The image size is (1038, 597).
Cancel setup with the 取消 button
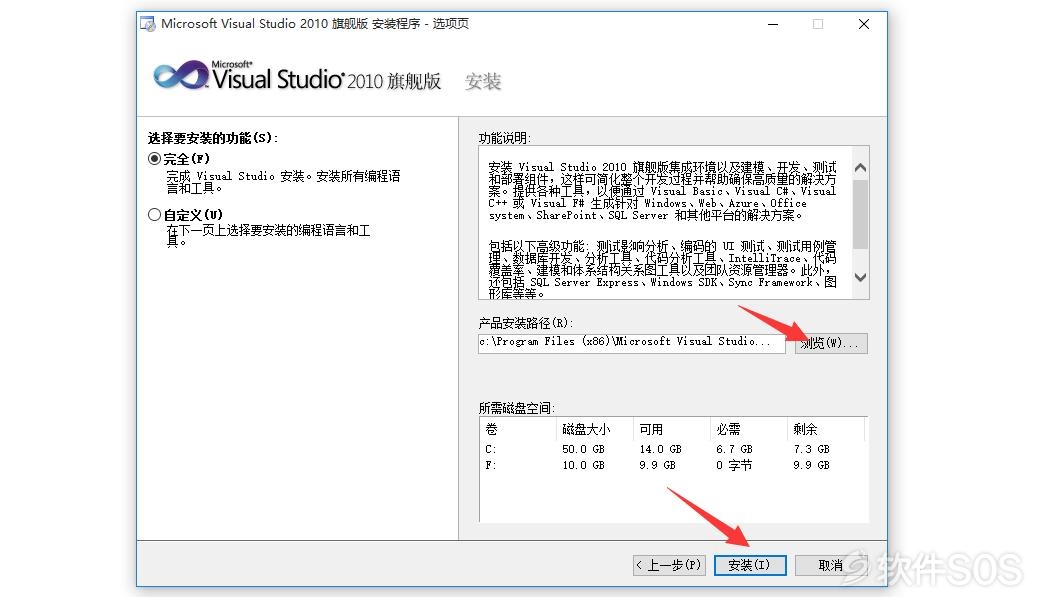point(831,565)
